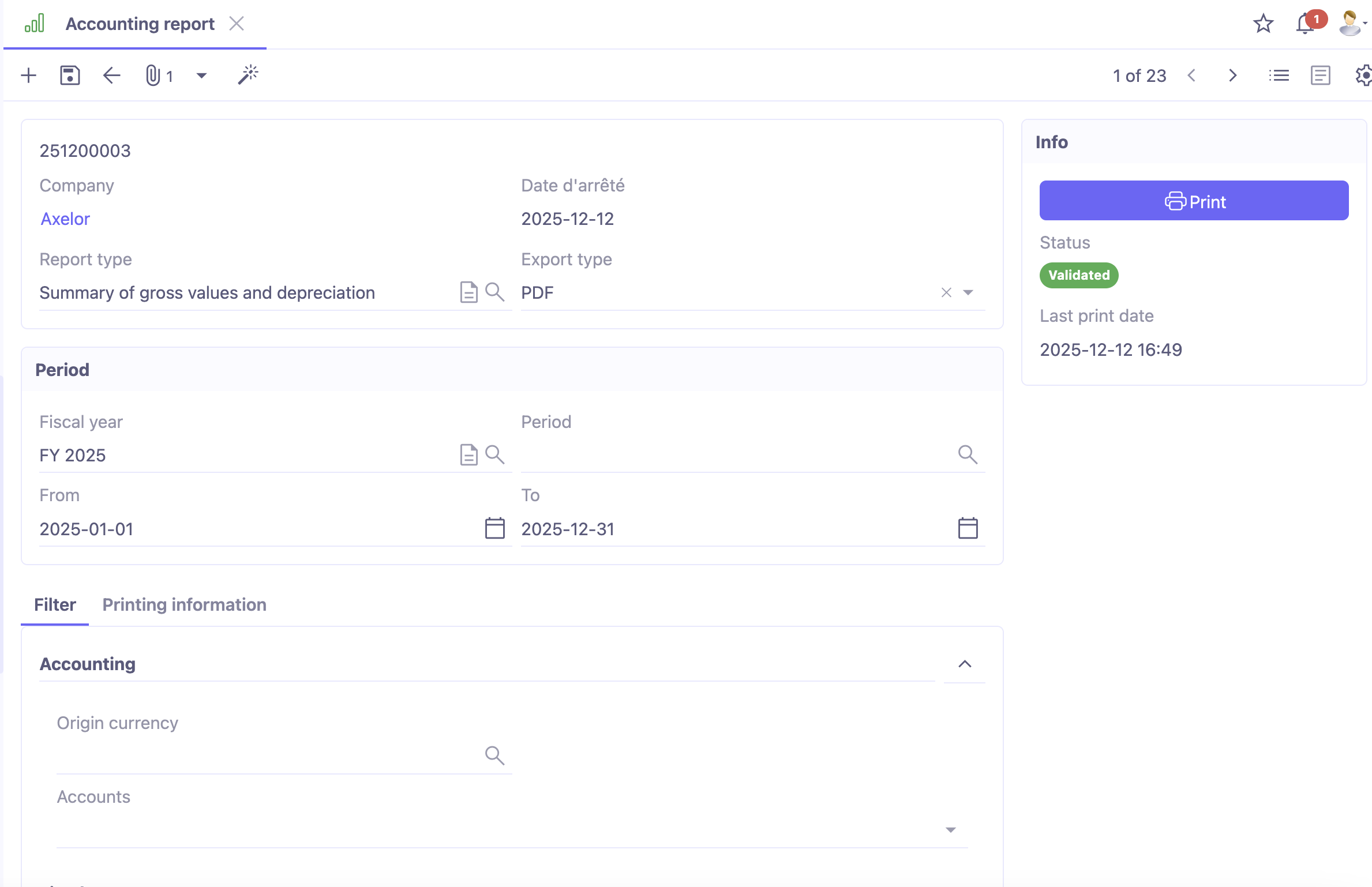Viewport: 1372px width, 887px height.
Task: Open Accounts dropdown arrow
Action: coord(951,830)
